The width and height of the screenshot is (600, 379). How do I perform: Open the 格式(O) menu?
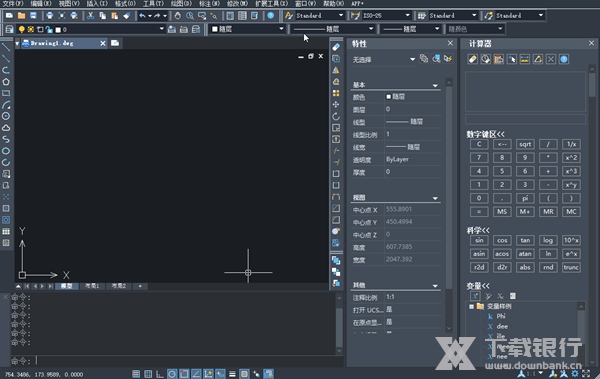125,3
